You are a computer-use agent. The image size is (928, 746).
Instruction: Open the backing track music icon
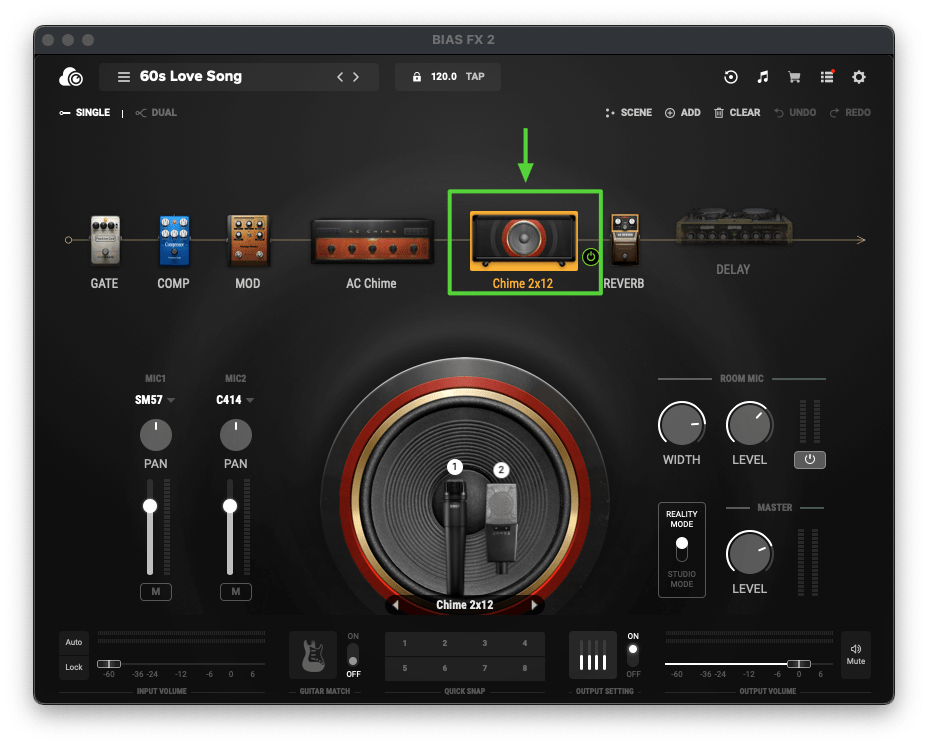pos(762,77)
